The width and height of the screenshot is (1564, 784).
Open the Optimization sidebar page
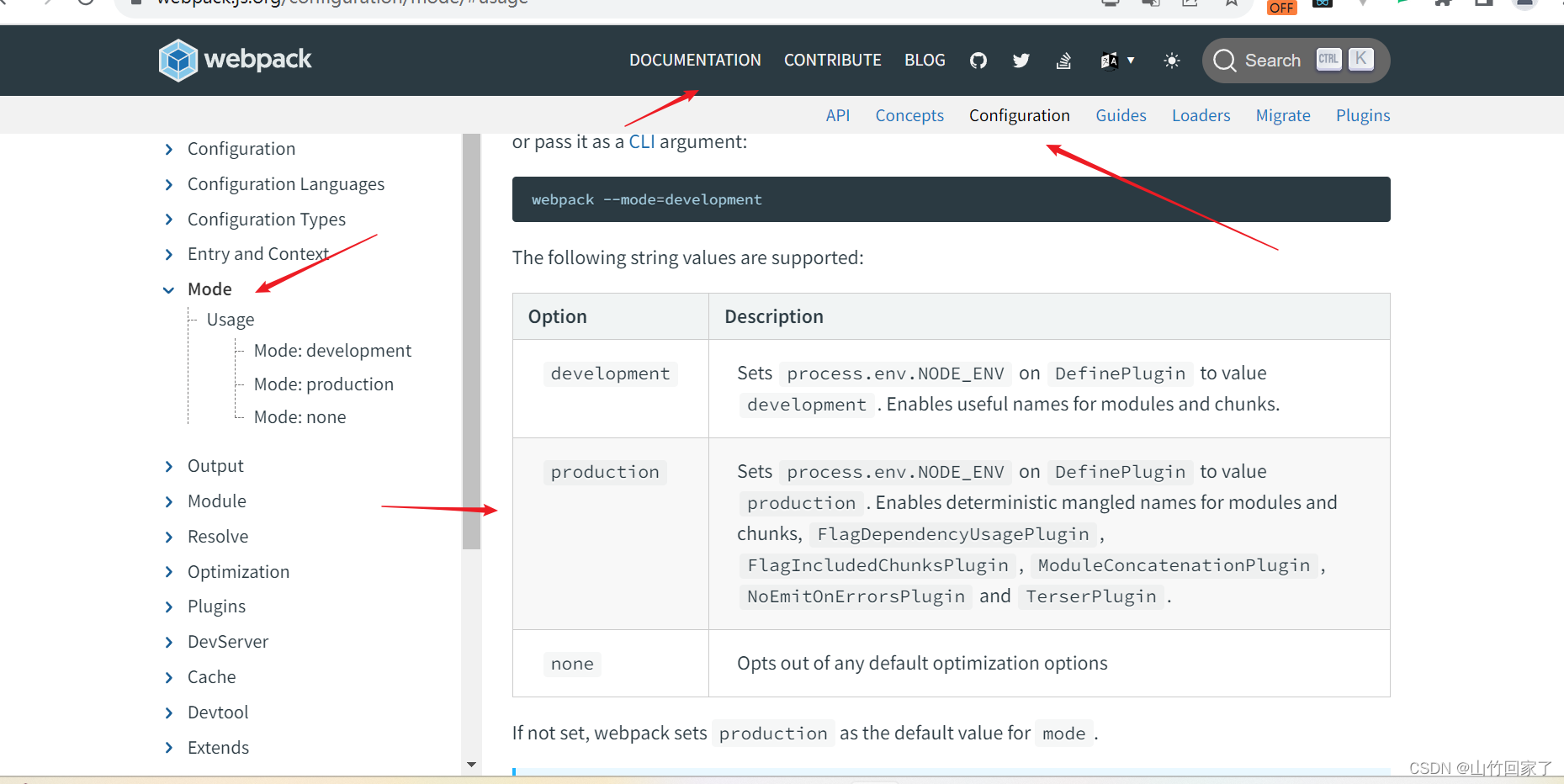coord(238,572)
